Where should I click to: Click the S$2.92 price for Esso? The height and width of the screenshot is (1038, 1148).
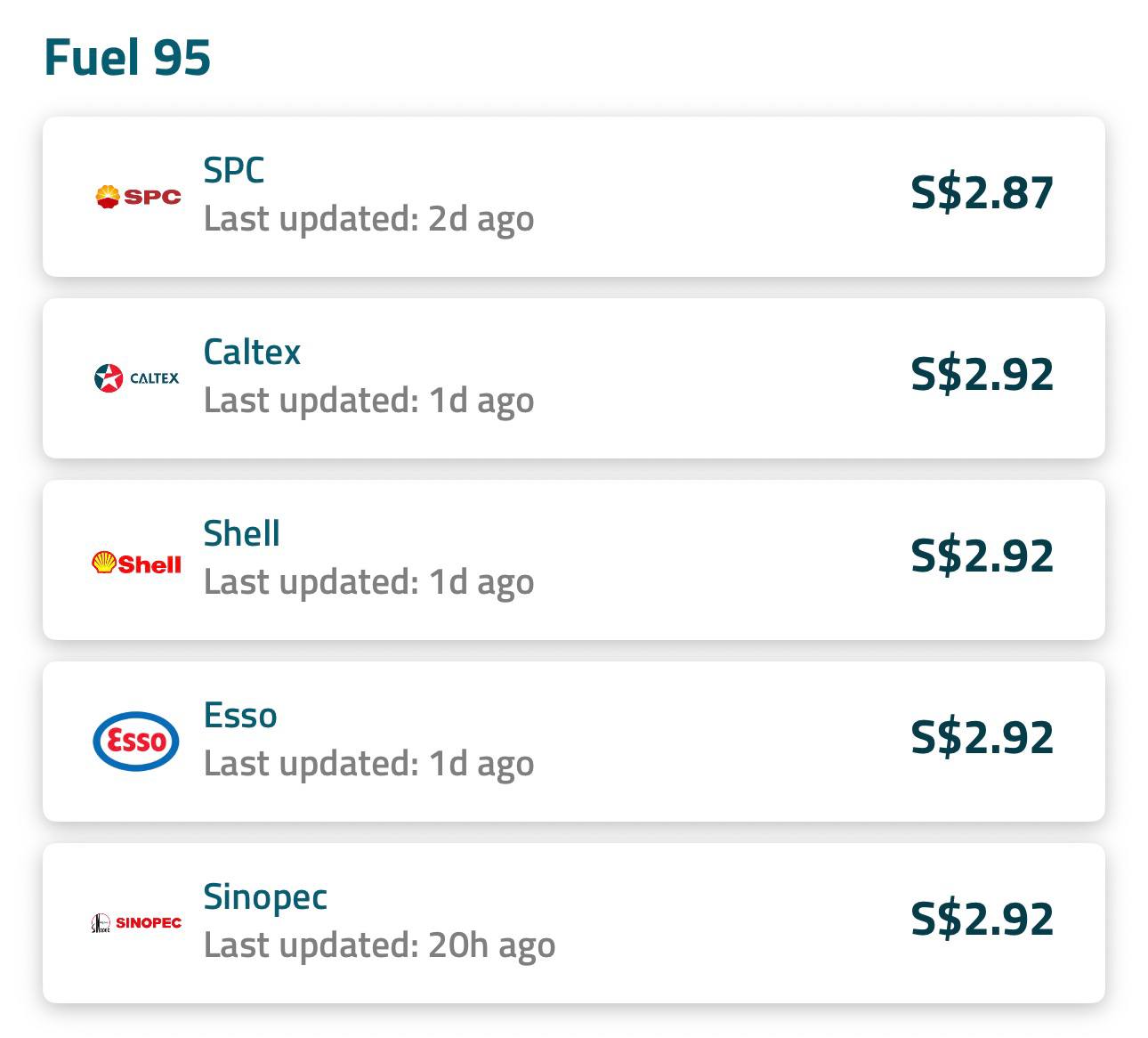[x=982, y=737]
